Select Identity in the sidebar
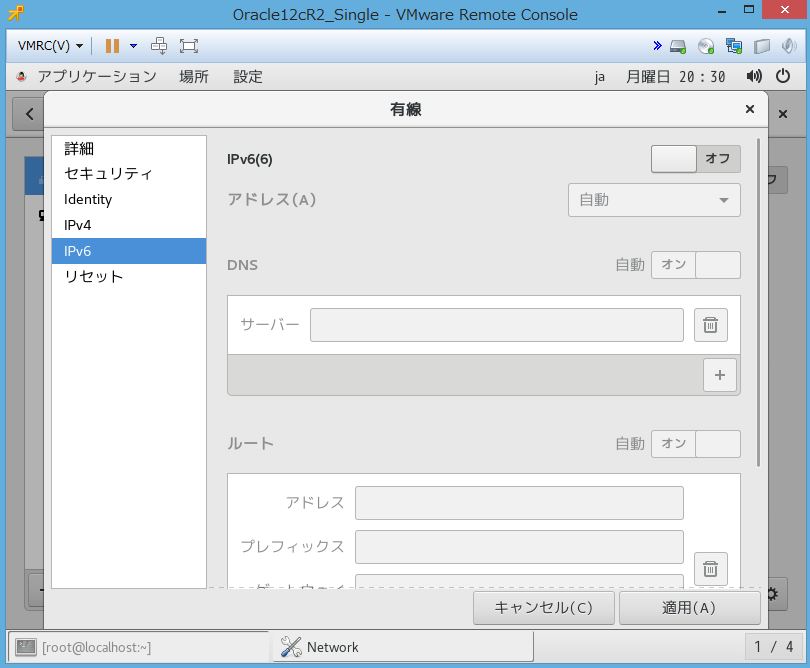This screenshot has height=668, width=810. [x=129, y=199]
